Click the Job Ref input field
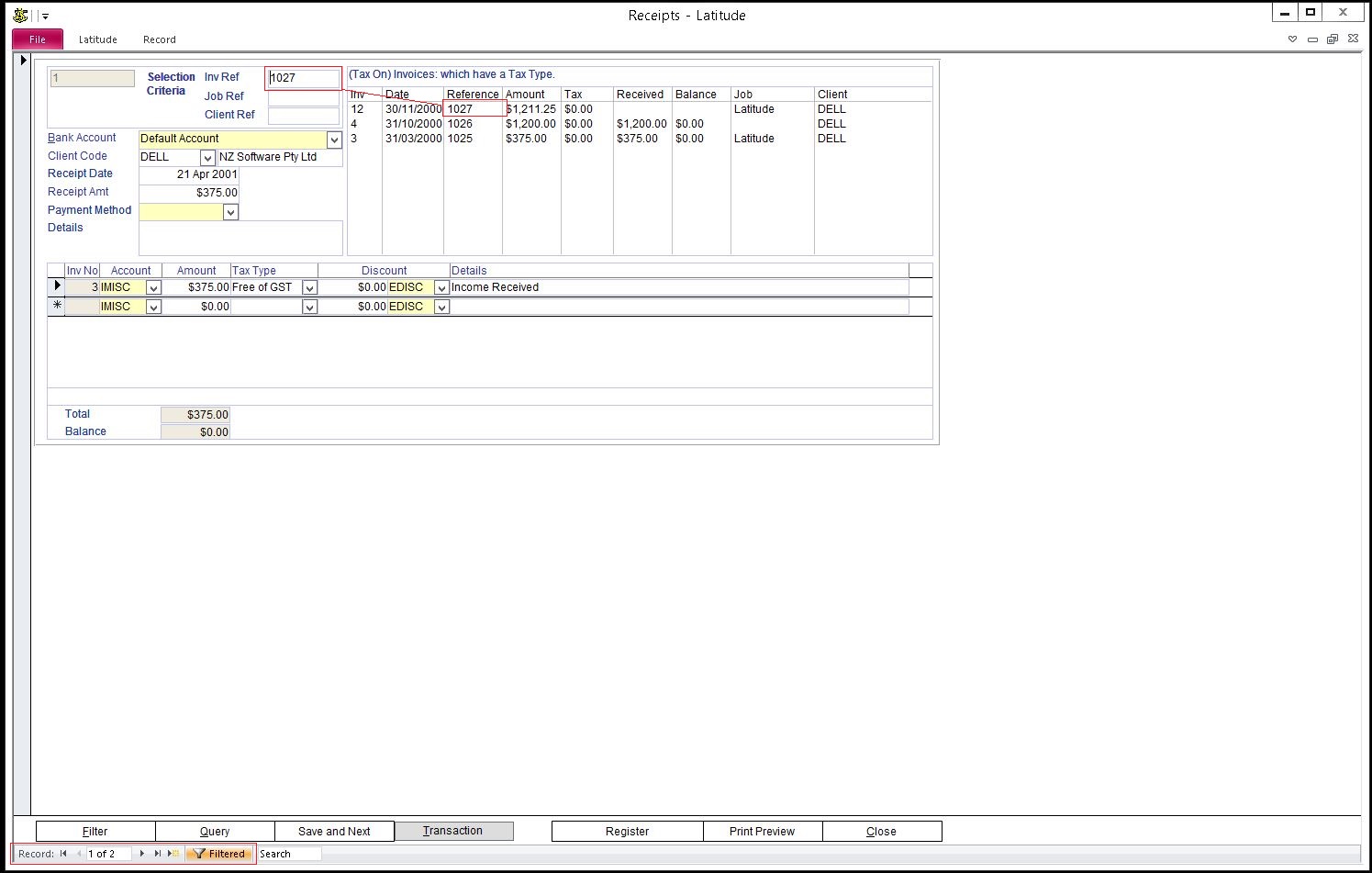This screenshot has height=873, width=1372. 304,96
